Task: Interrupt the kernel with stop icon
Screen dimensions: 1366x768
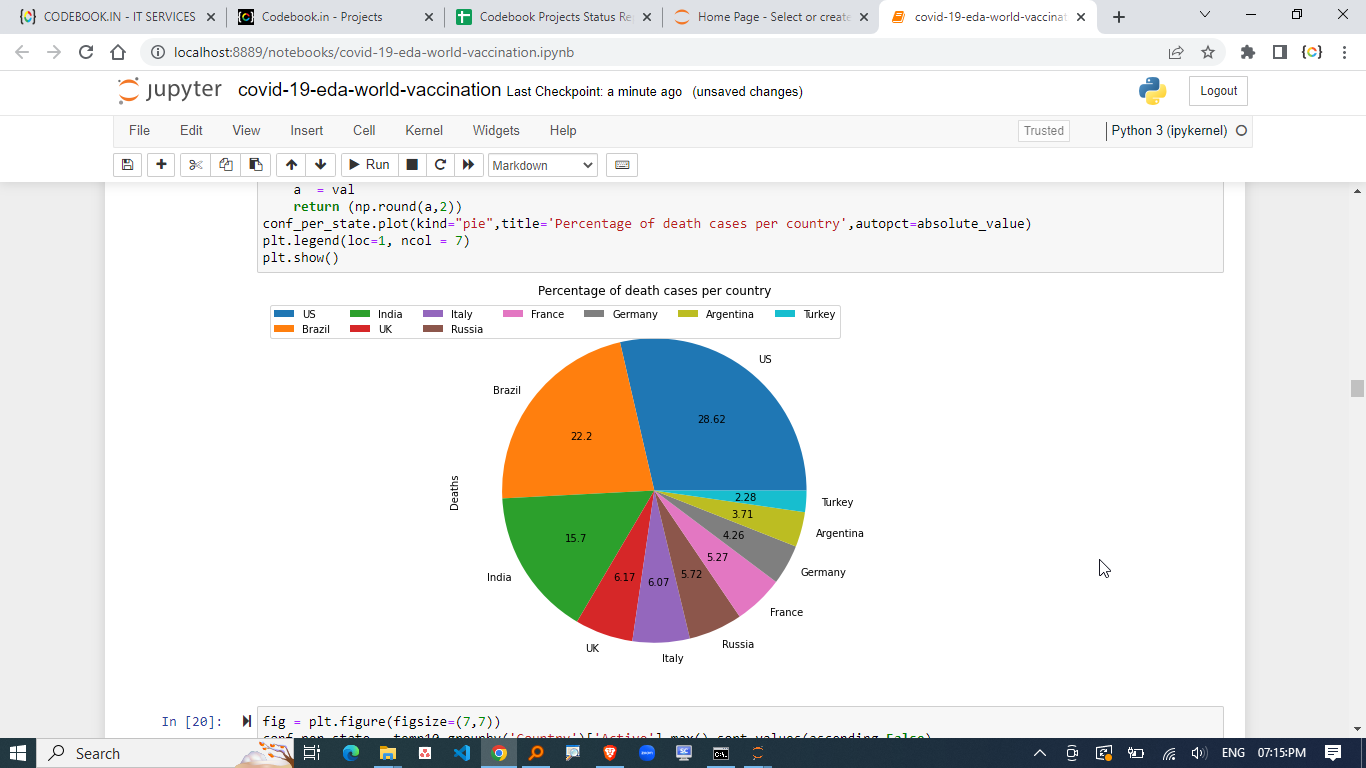Action: tap(412, 165)
